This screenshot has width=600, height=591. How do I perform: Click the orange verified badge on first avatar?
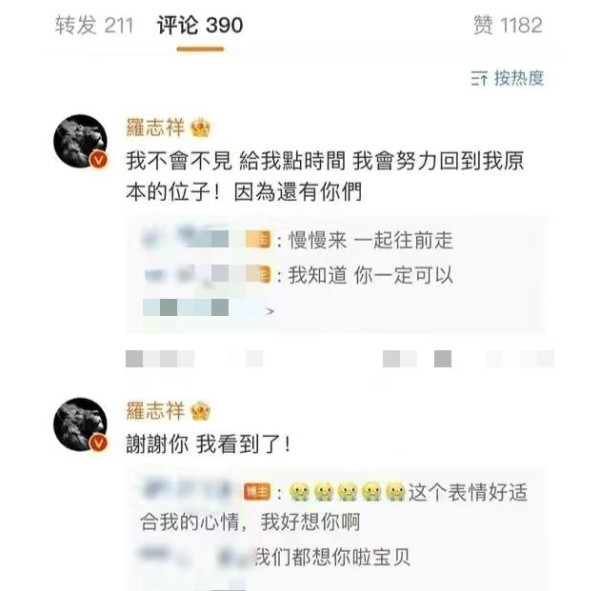point(98,160)
